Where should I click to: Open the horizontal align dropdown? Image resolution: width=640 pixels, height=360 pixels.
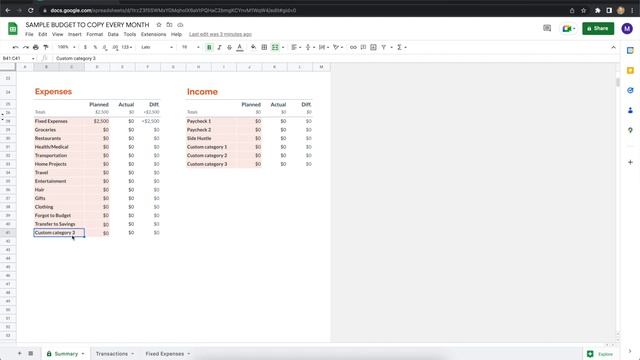tap(296, 47)
